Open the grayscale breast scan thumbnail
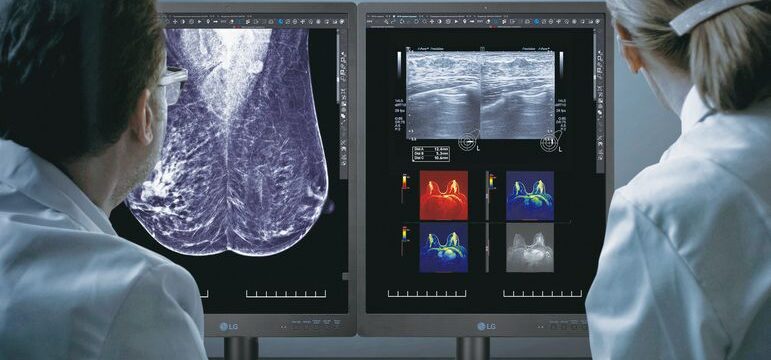 click(530, 247)
